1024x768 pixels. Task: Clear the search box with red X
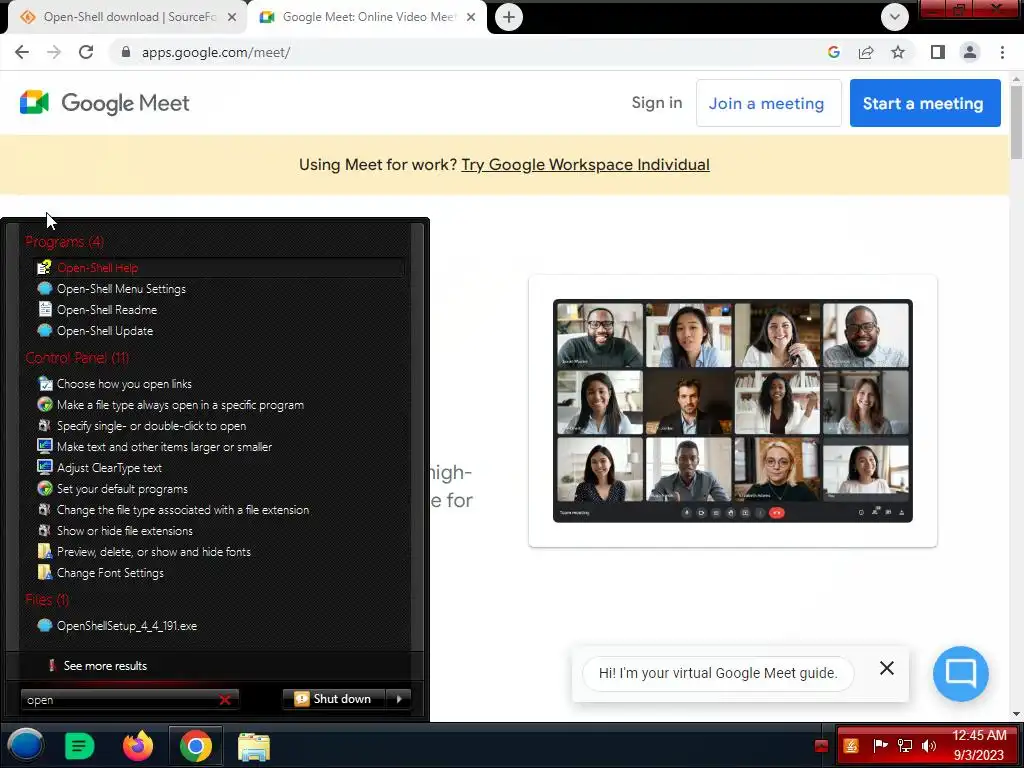[x=225, y=699]
